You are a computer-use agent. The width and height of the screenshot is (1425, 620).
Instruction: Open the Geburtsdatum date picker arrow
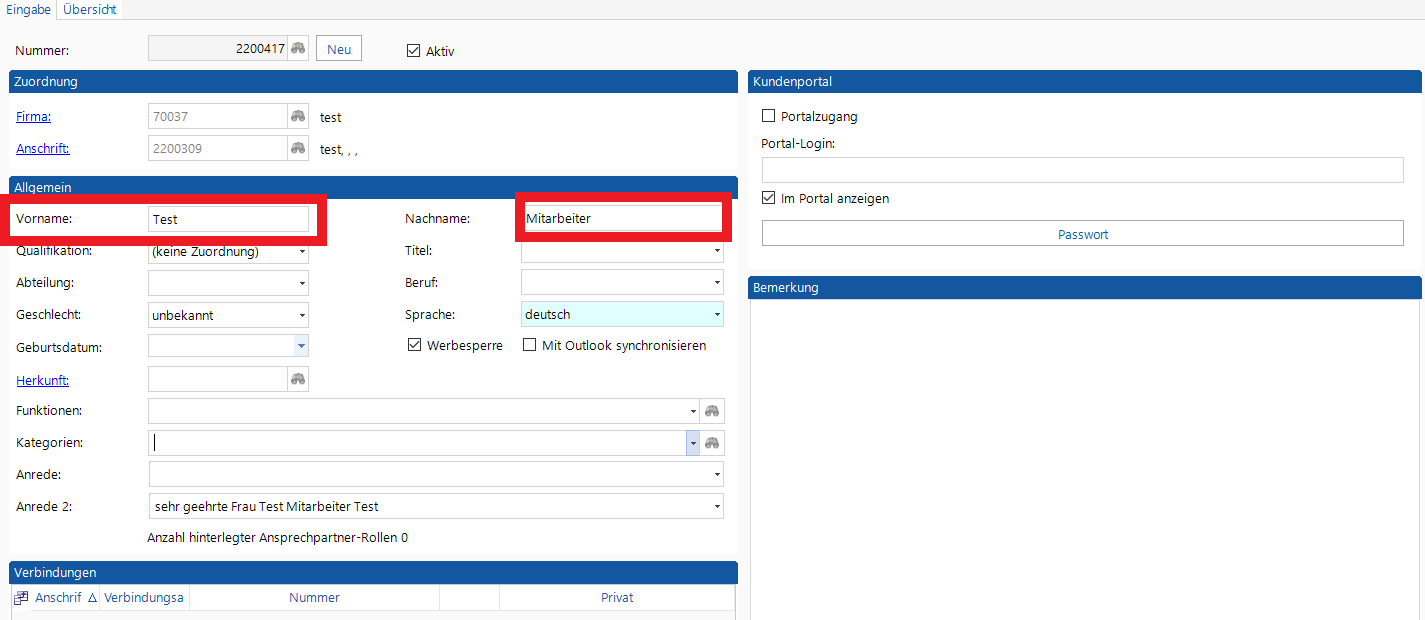click(301, 347)
